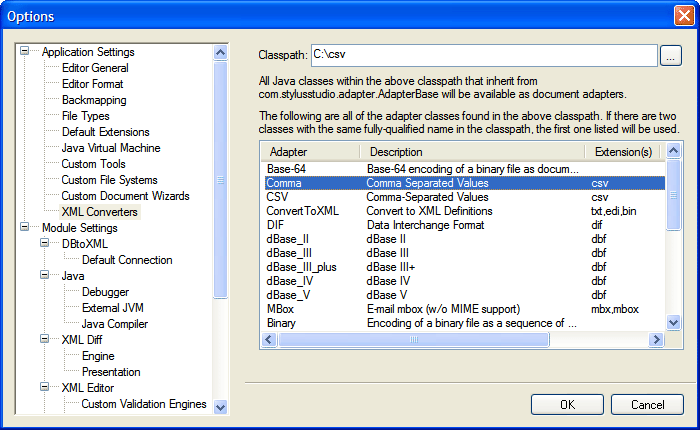The width and height of the screenshot is (700, 430).
Task: Select Presentation under XML Diff
Action: [x=111, y=372]
